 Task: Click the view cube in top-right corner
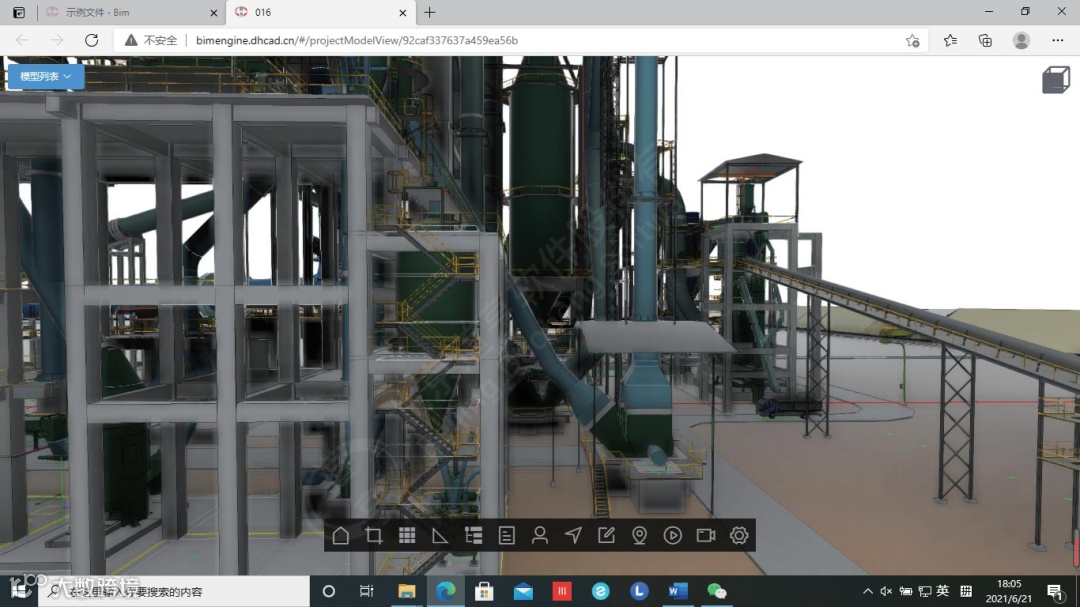click(1056, 80)
